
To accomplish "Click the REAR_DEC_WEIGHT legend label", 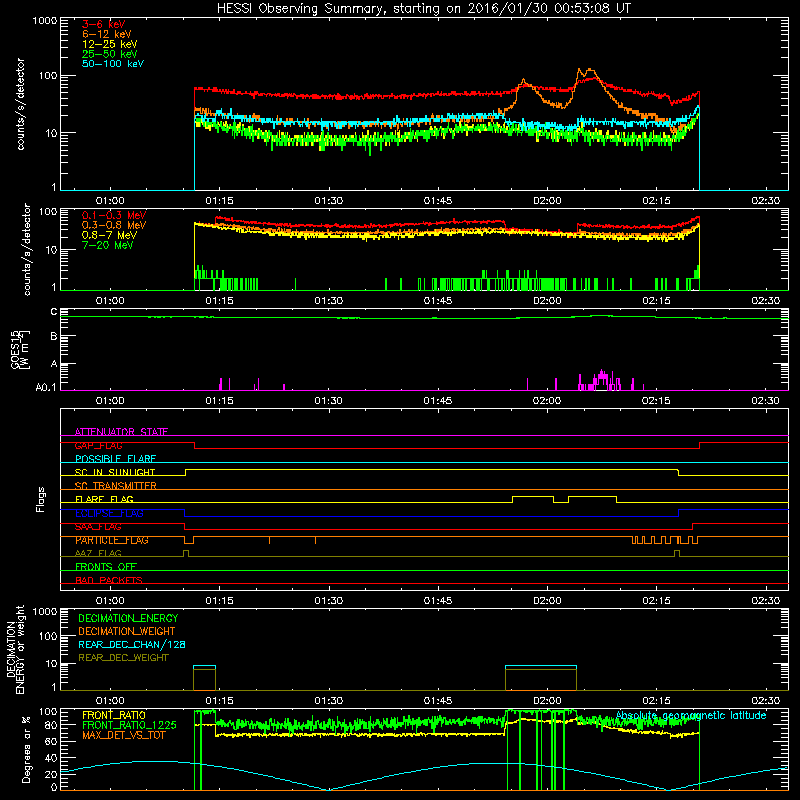I will [123, 658].
